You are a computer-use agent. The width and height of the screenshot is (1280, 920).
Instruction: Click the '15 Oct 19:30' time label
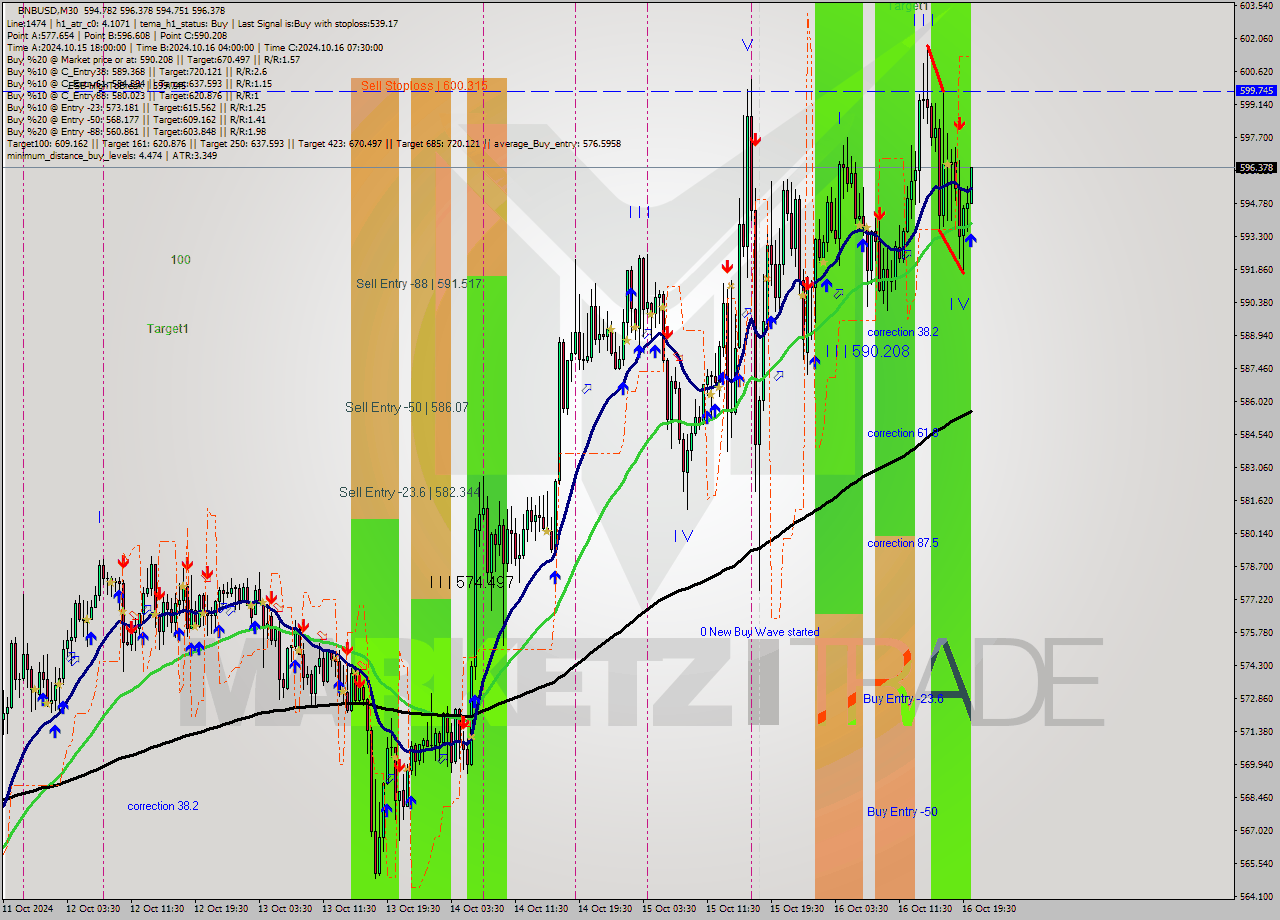(x=797, y=909)
